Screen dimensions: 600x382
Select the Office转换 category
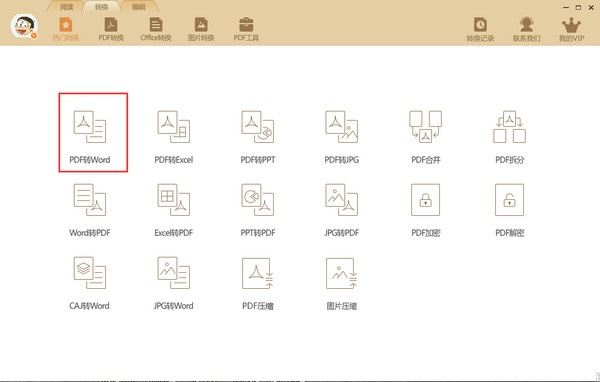point(156,29)
